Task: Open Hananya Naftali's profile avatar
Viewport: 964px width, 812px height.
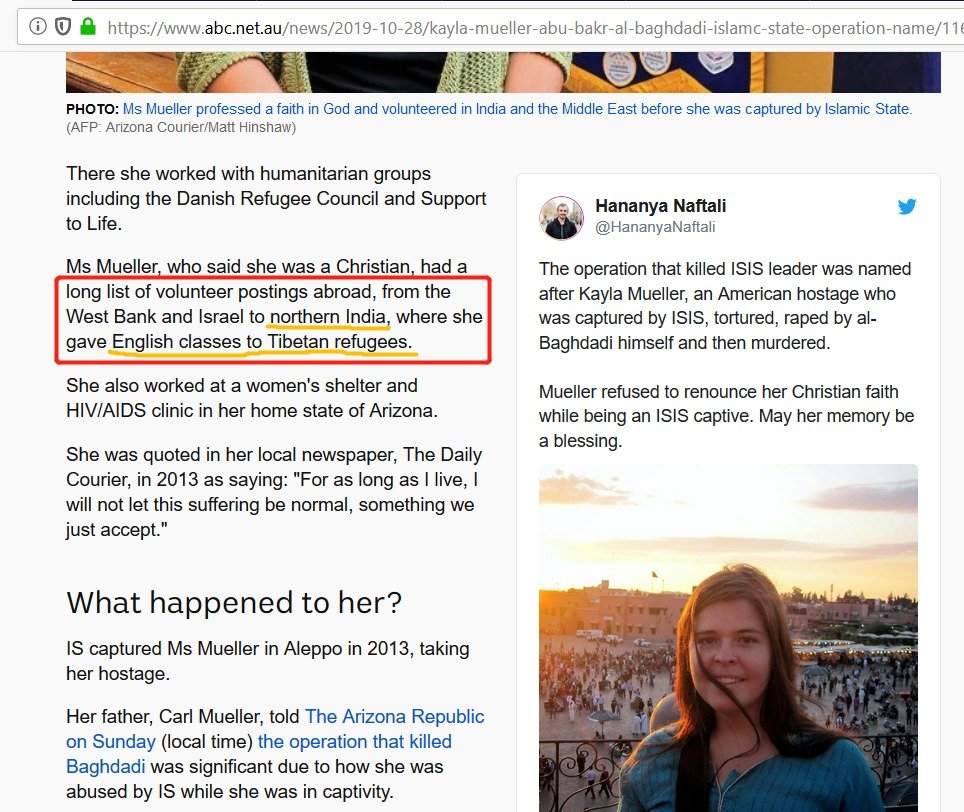Action: pyautogui.click(x=561, y=217)
